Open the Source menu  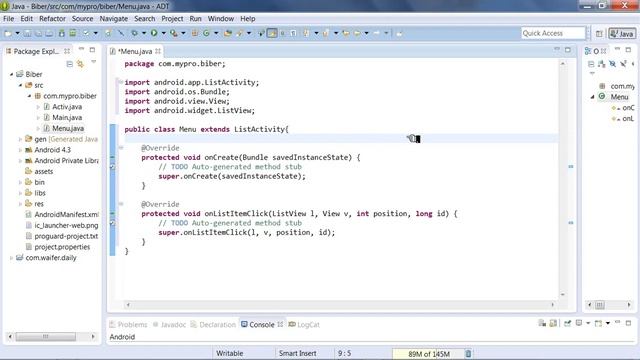tap(82, 19)
